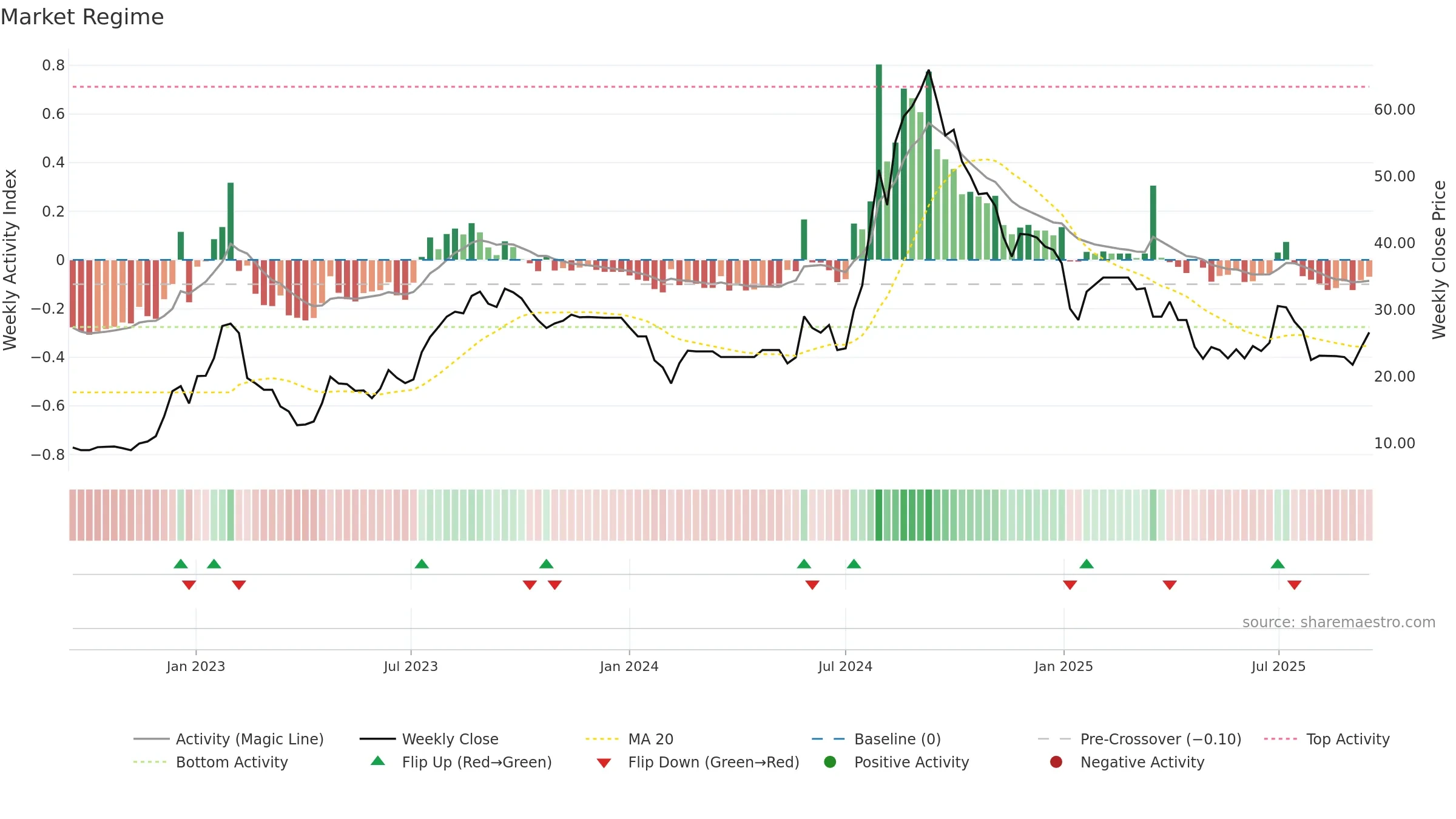Click the Flip Up triangle just after Jul 2024

tap(854, 564)
